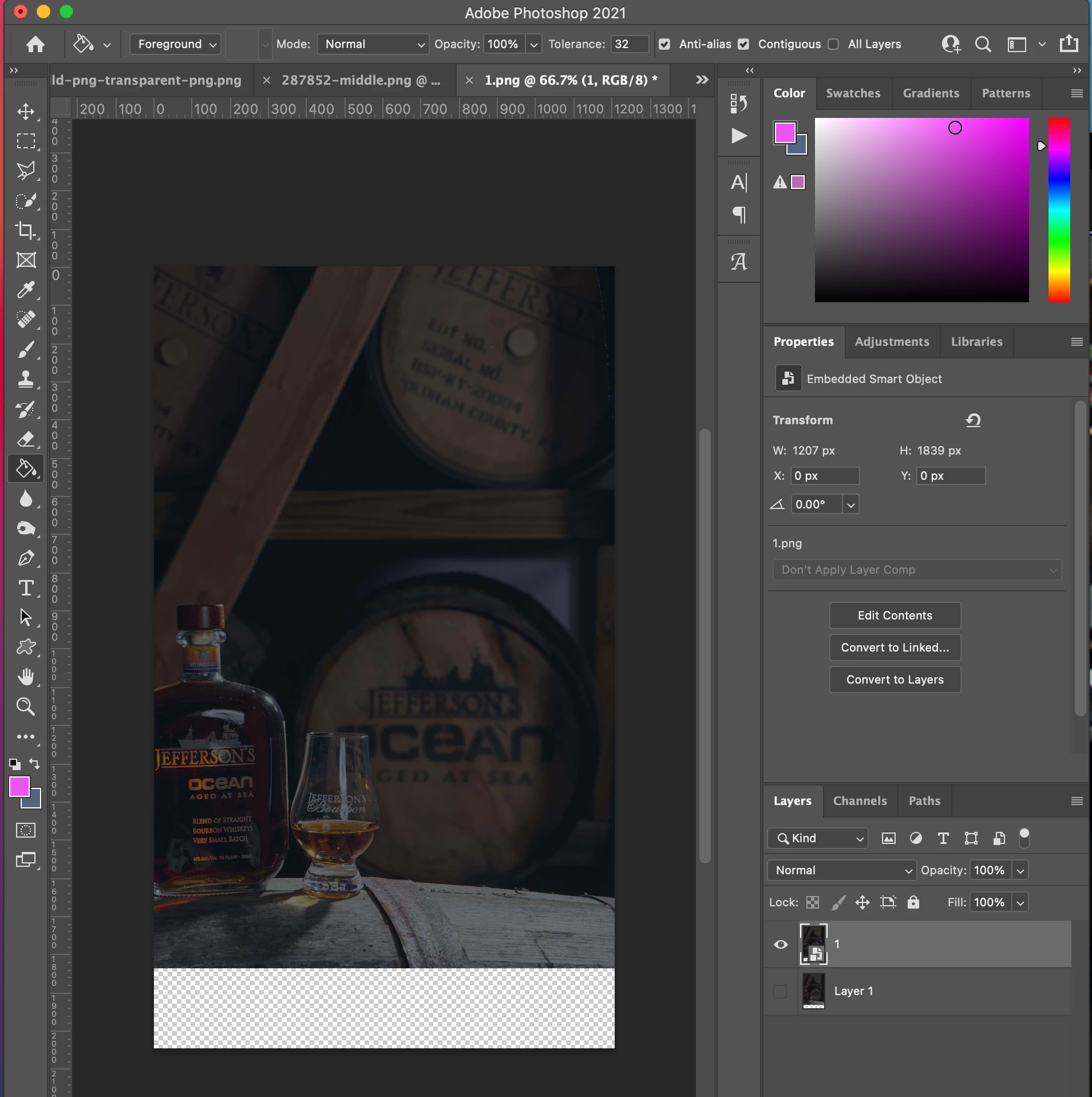Select the Zoom tool

(x=26, y=707)
